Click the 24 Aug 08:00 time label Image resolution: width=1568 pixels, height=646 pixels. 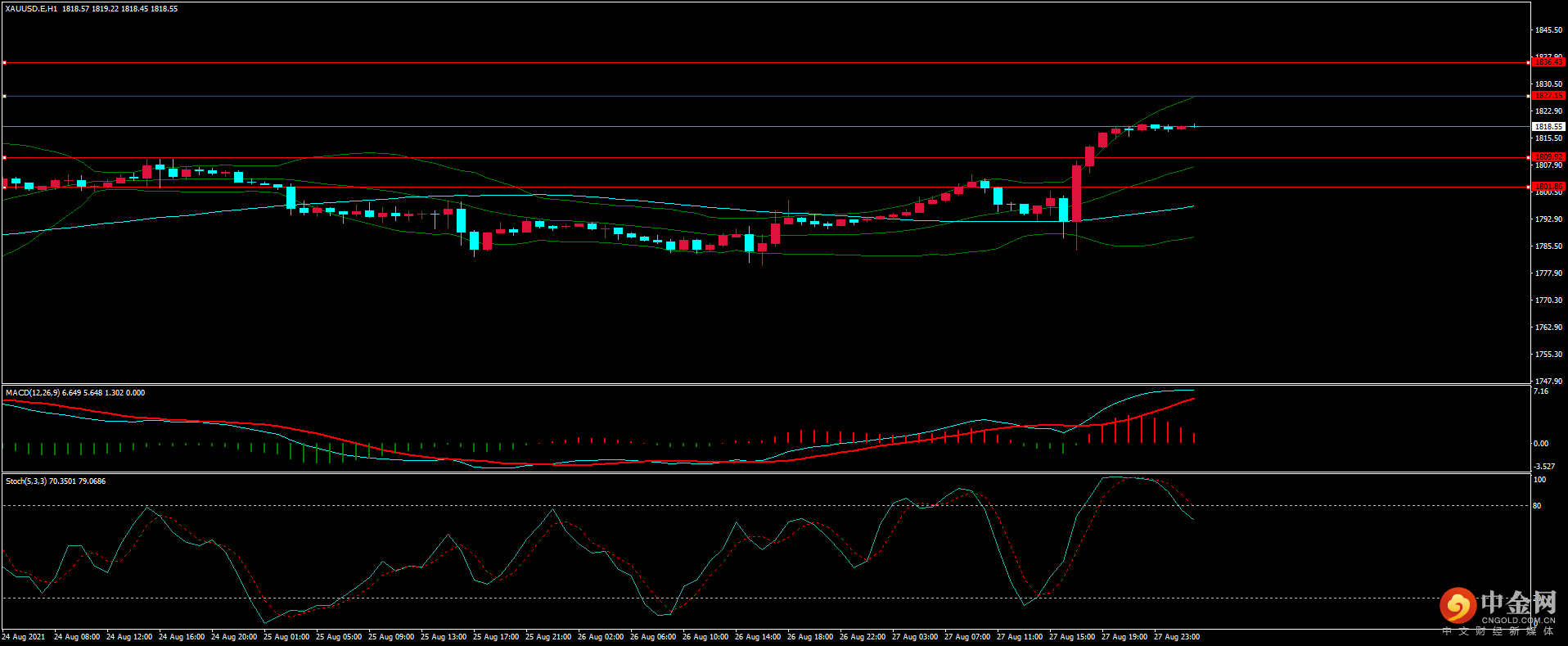click(77, 637)
